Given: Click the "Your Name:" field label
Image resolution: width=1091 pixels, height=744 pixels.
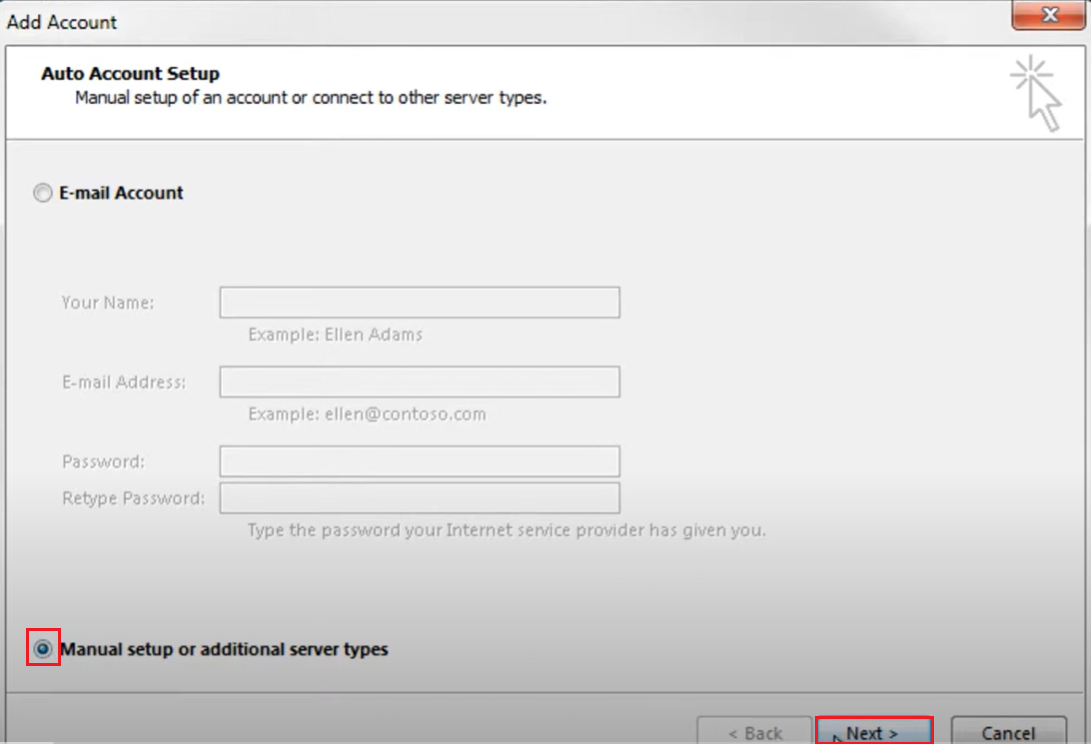Looking at the screenshot, I should tap(108, 302).
